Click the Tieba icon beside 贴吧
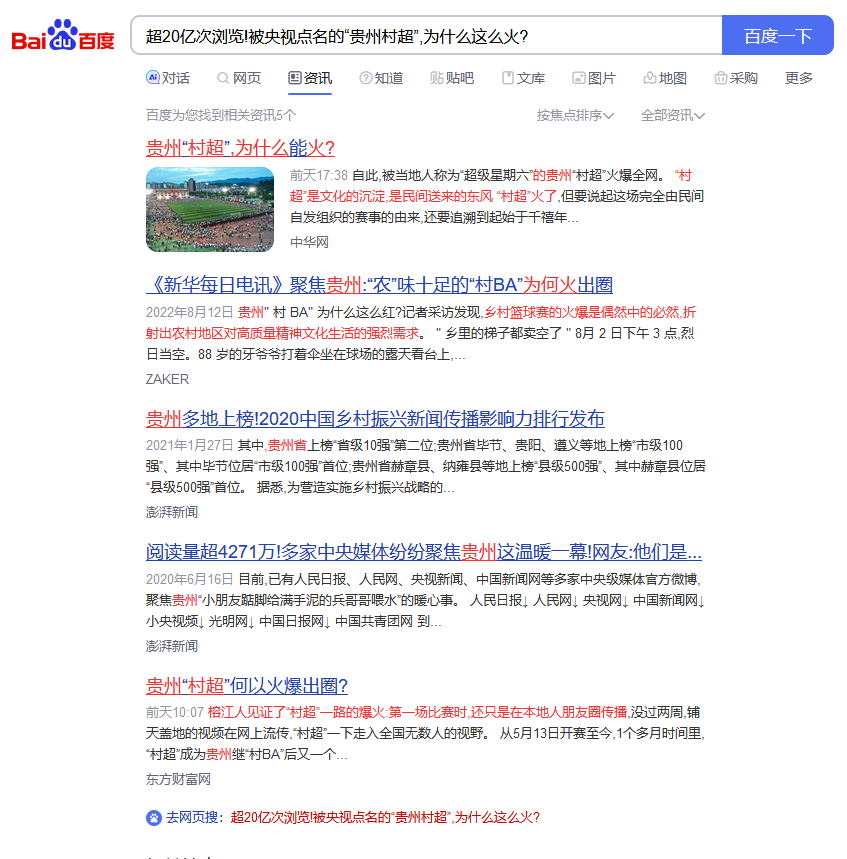 point(437,78)
